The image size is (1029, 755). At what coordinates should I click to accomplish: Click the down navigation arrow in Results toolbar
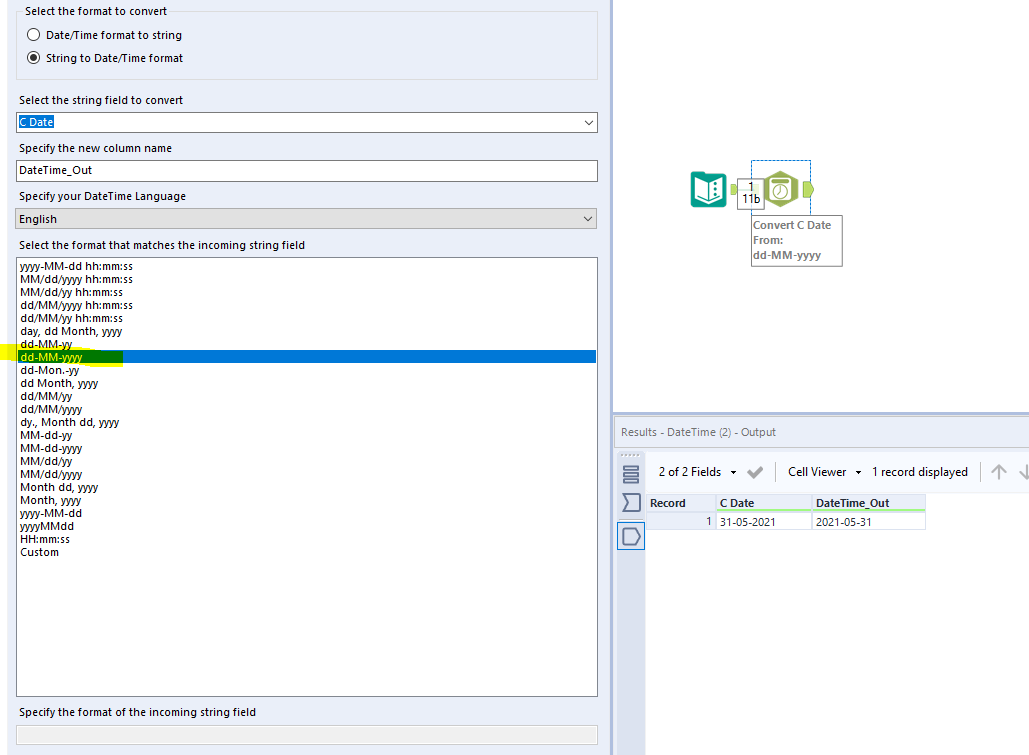[1023, 471]
